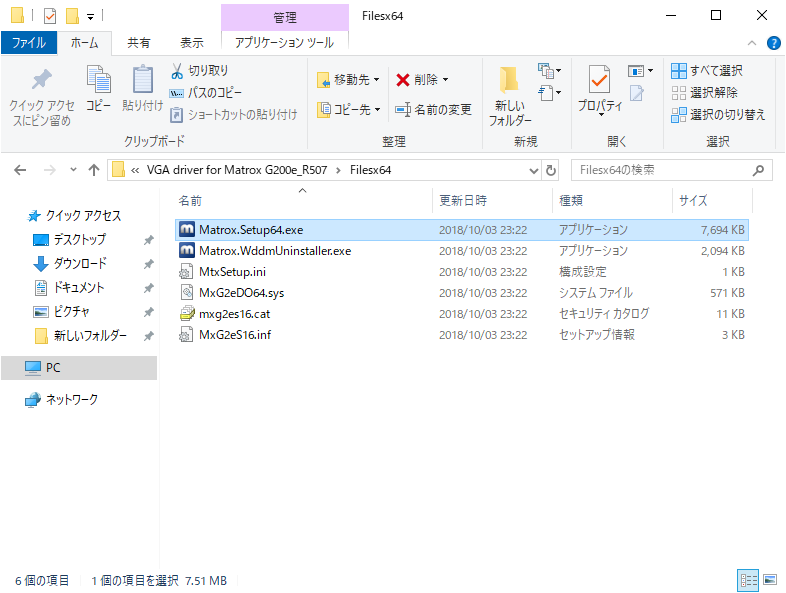This screenshot has width=786, height=593.
Task: Select Matrox.Setup64.exe file
Action: (x=462, y=230)
